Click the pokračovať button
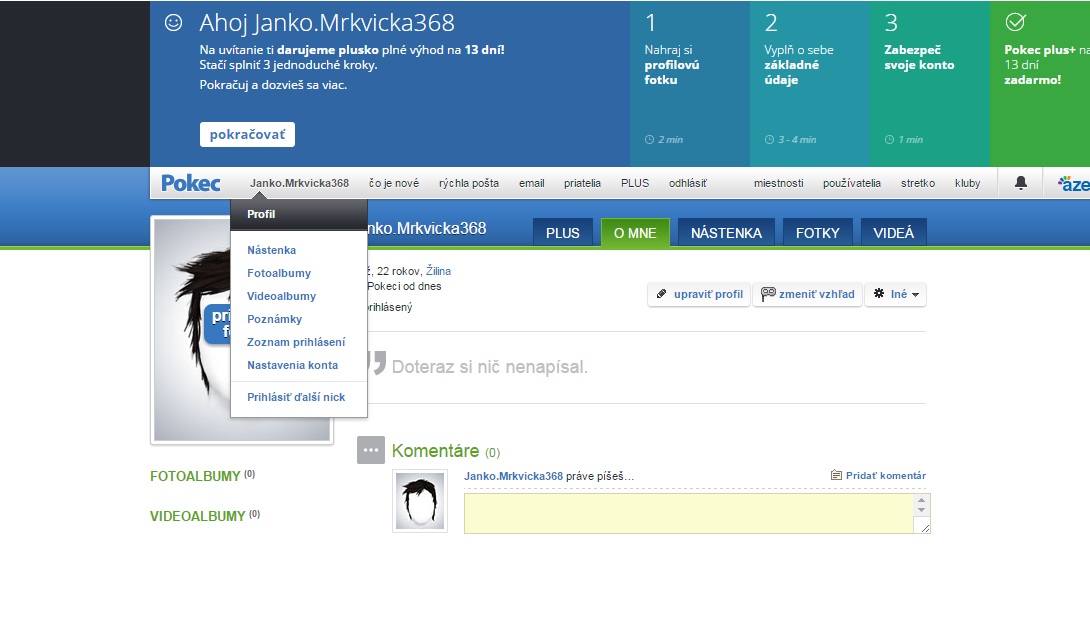This screenshot has height=618, width=1090. click(247, 134)
